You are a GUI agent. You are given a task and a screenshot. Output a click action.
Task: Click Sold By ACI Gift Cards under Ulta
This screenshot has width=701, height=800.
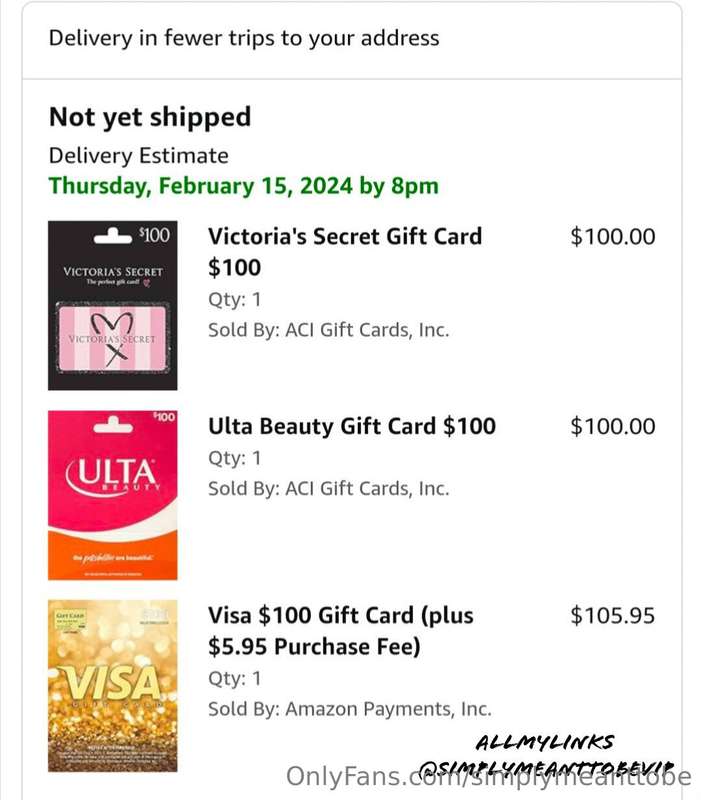tap(329, 489)
